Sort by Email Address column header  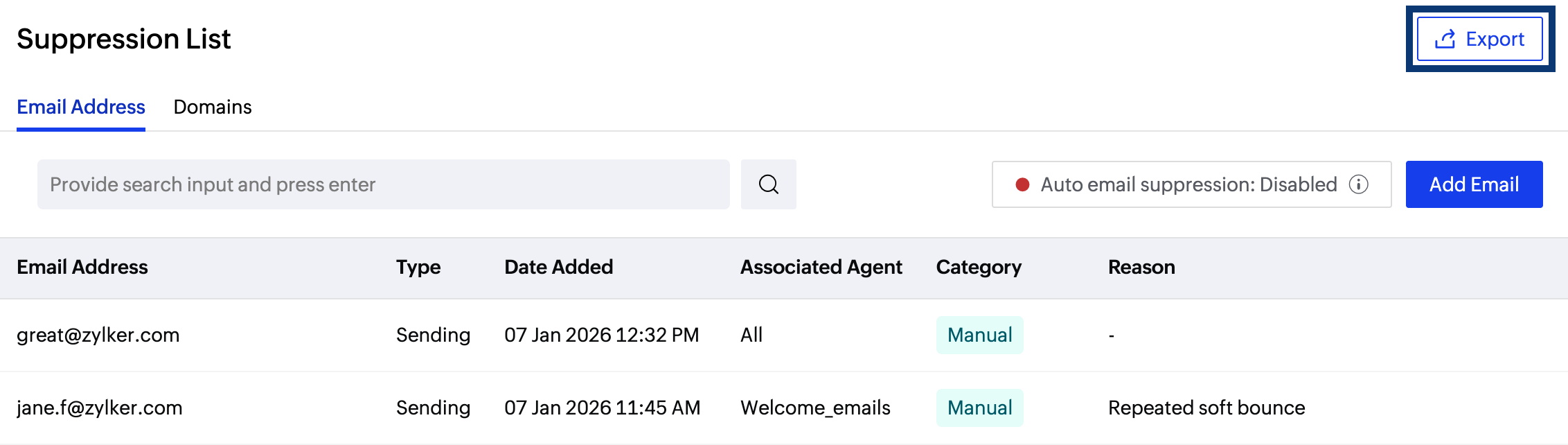[x=82, y=267]
